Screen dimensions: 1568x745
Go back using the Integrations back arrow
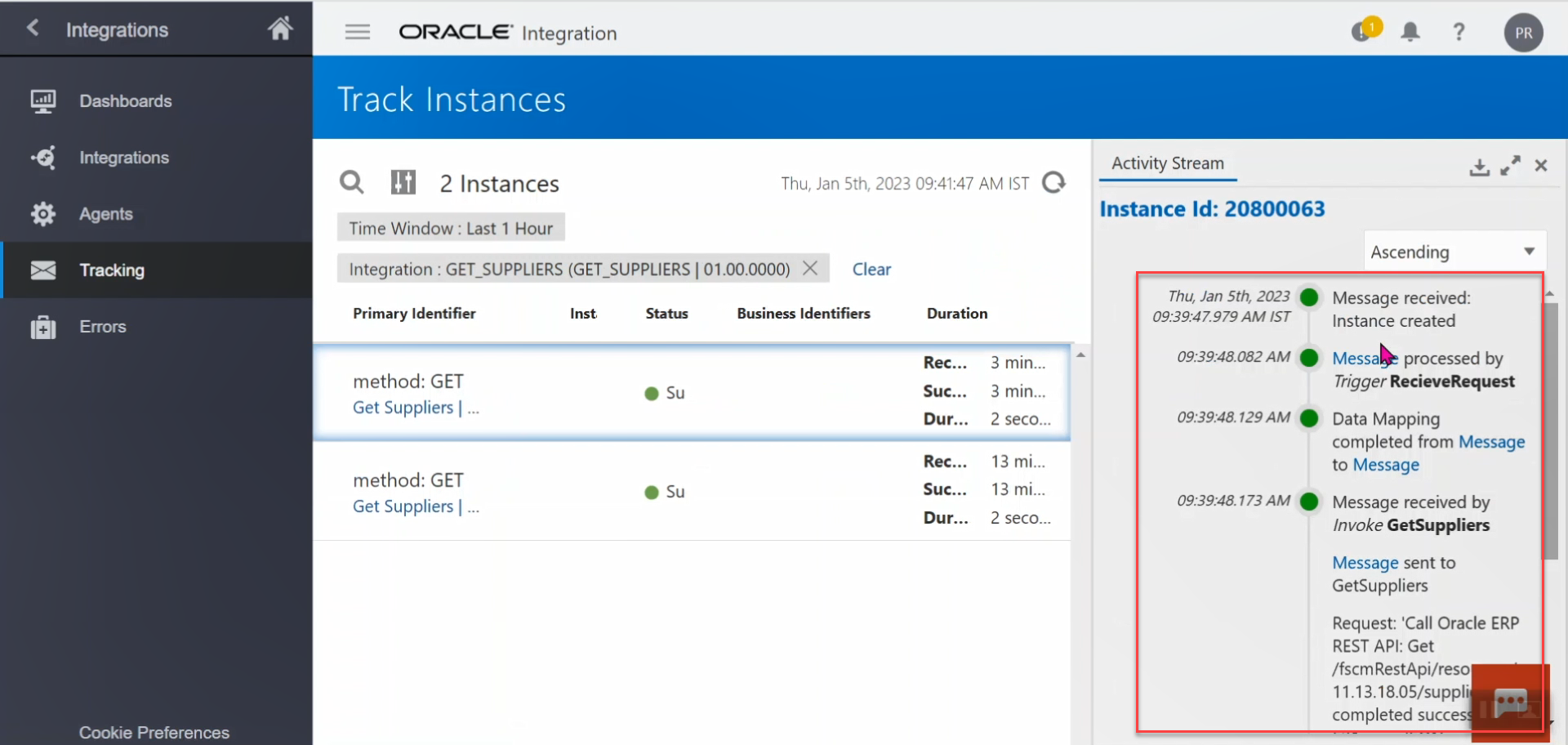click(x=33, y=29)
